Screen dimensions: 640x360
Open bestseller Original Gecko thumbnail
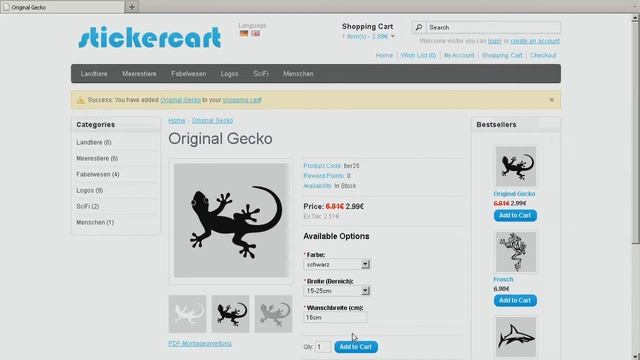pos(516,167)
